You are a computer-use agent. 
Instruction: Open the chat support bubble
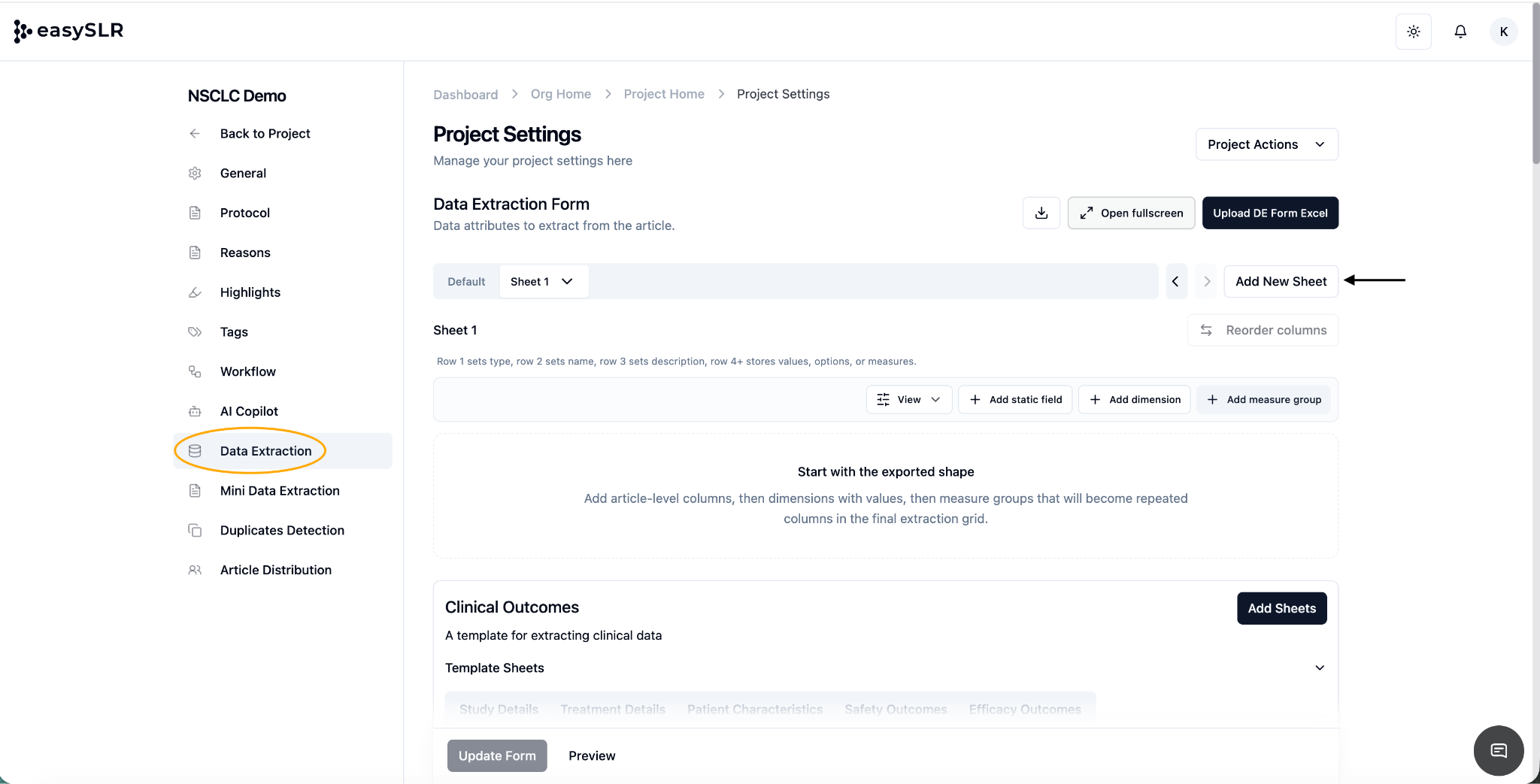click(1498, 750)
